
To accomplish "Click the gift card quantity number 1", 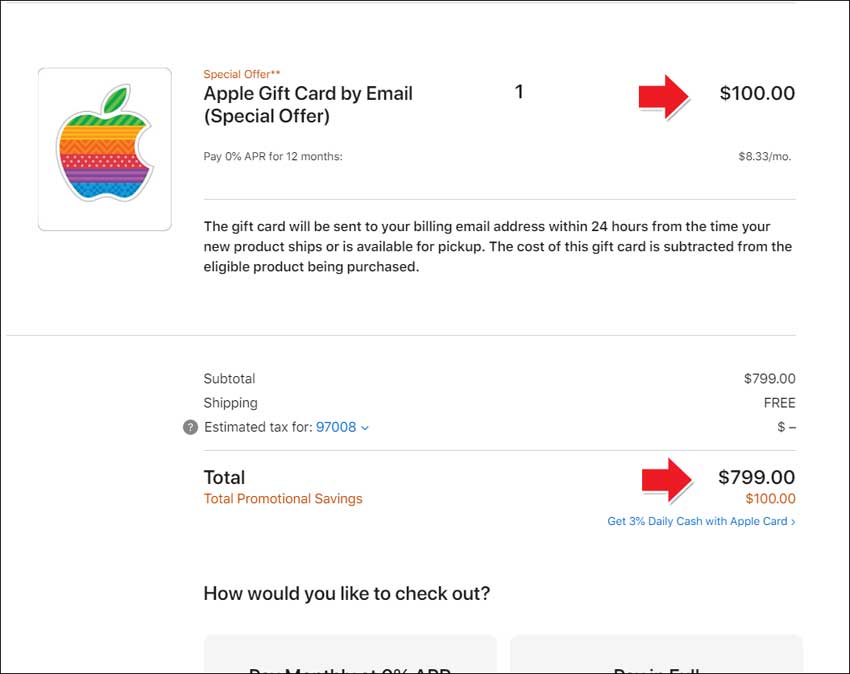I will (519, 92).
